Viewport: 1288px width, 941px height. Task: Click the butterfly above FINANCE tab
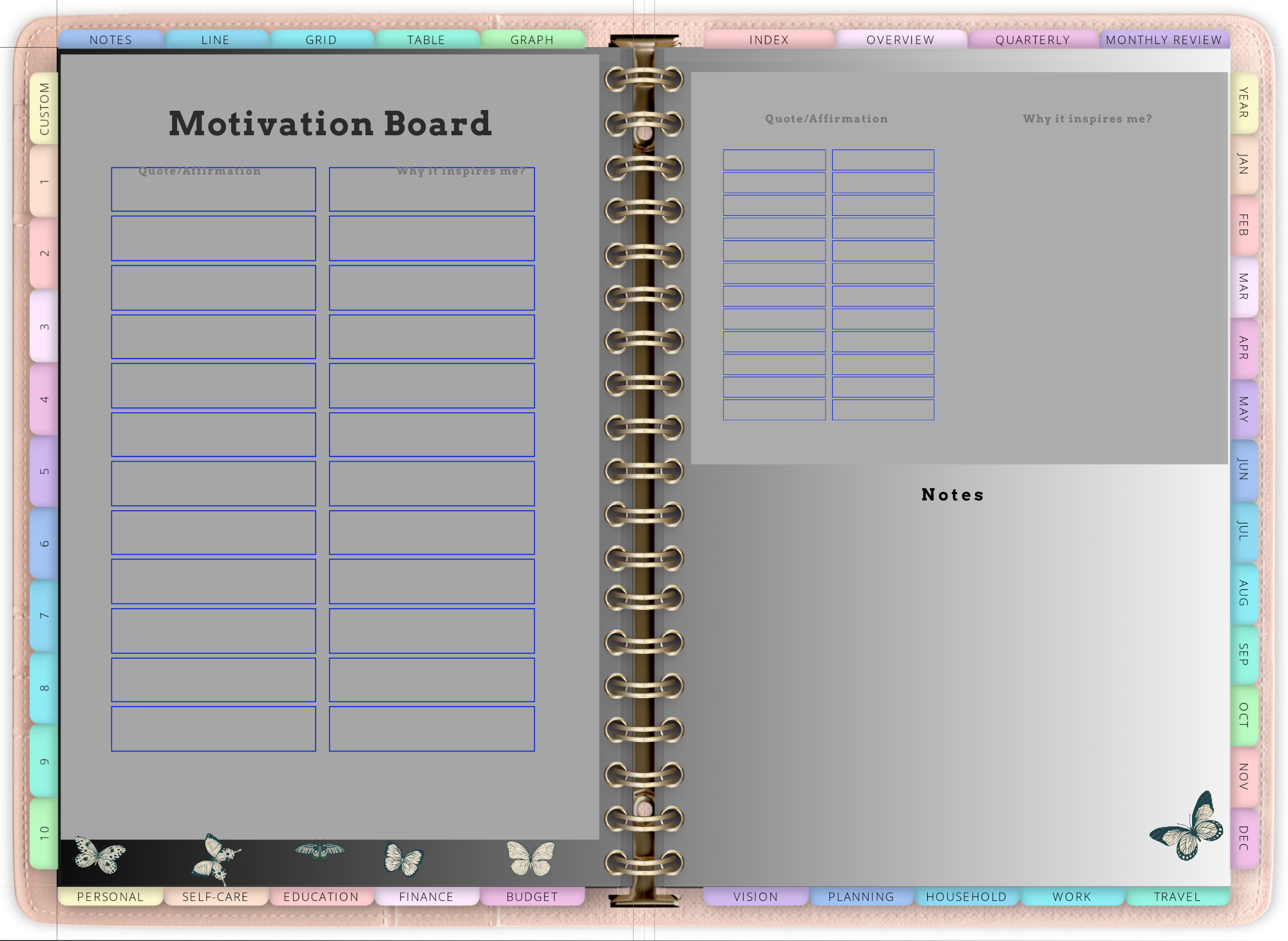coord(403,859)
